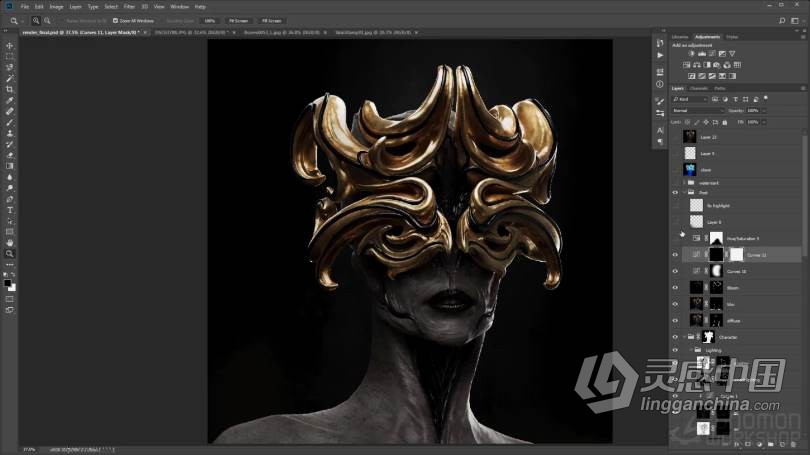The width and height of the screenshot is (810, 455).
Task: Open the Image menu
Action: click(56, 7)
